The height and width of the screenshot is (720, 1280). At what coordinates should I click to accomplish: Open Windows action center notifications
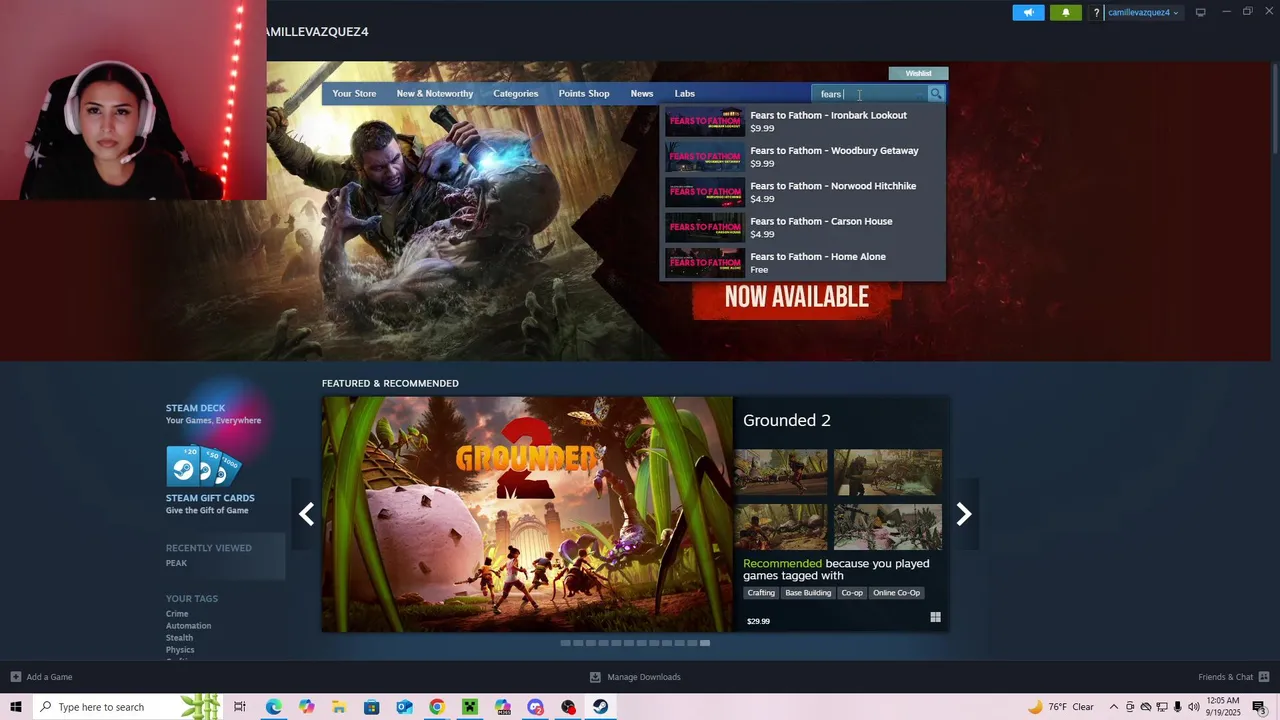point(1259,707)
